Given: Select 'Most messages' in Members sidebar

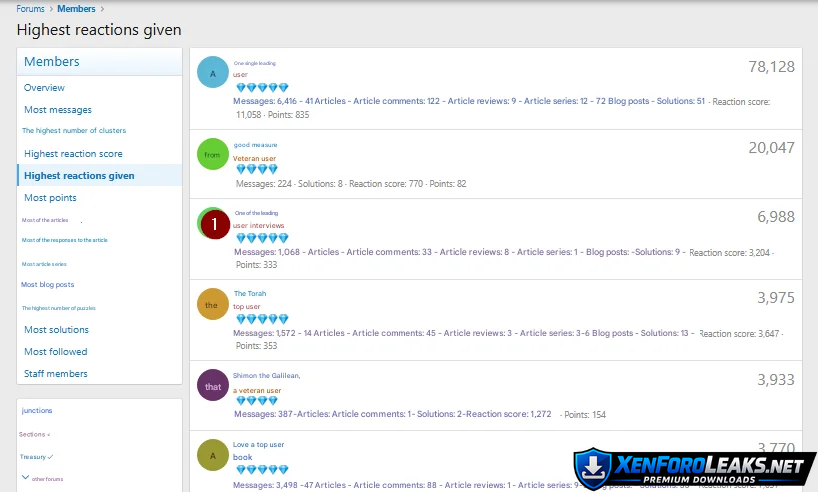Looking at the screenshot, I should pyautogui.click(x=58, y=110).
